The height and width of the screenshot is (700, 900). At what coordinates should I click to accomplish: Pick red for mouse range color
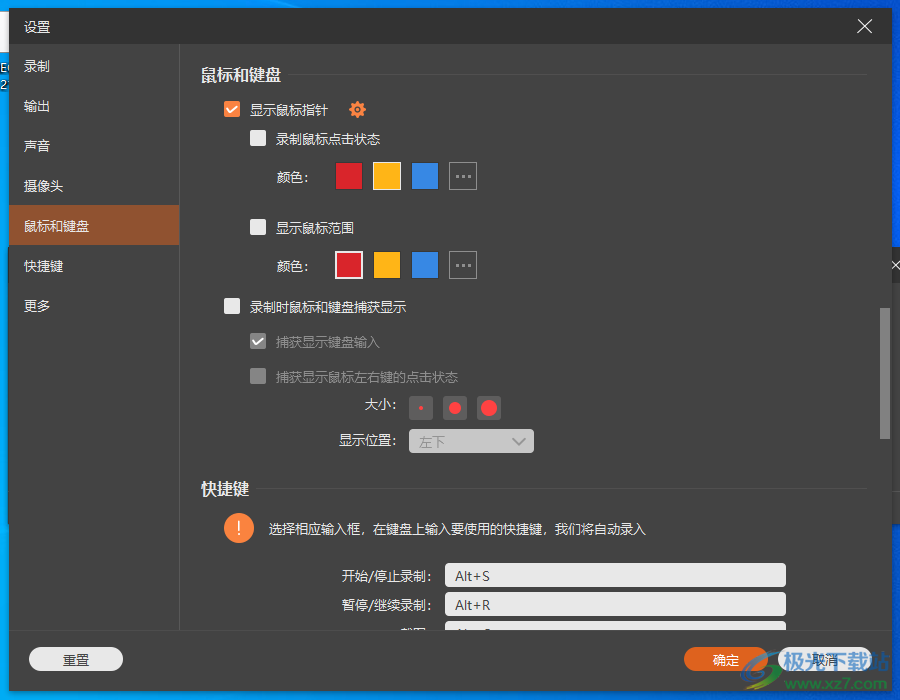(x=349, y=265)
